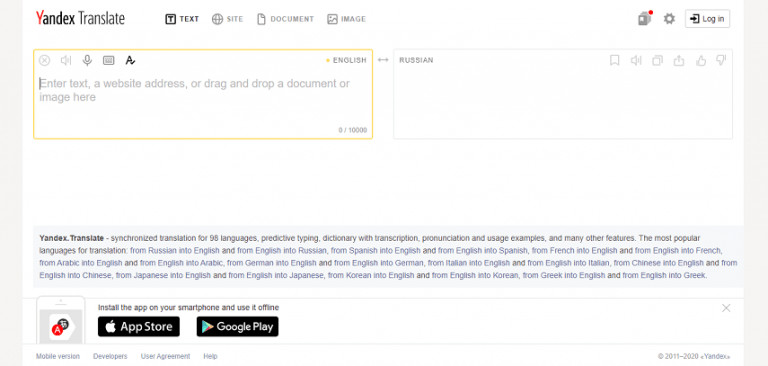Image resolution: width=768 pixels, height=366 pixels.
Task: Open 'from English into Arabic' link
Action: (181, 263)
